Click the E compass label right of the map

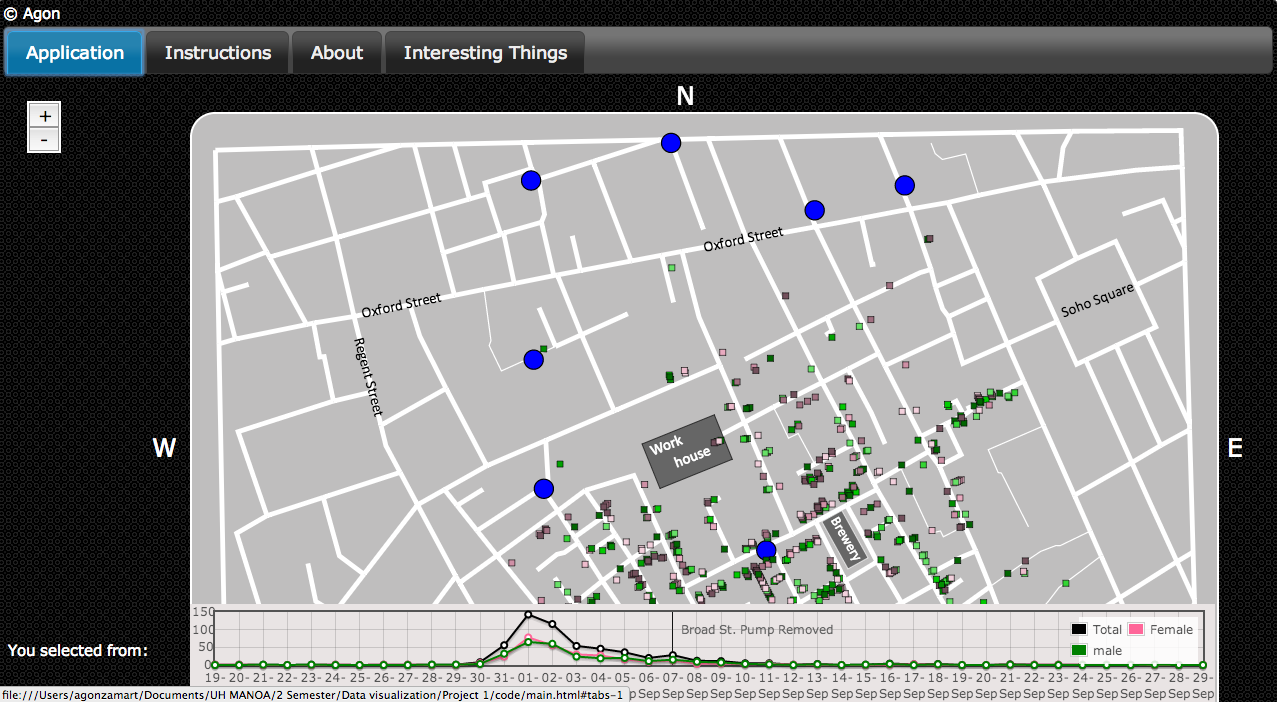tap(1235, 449)
